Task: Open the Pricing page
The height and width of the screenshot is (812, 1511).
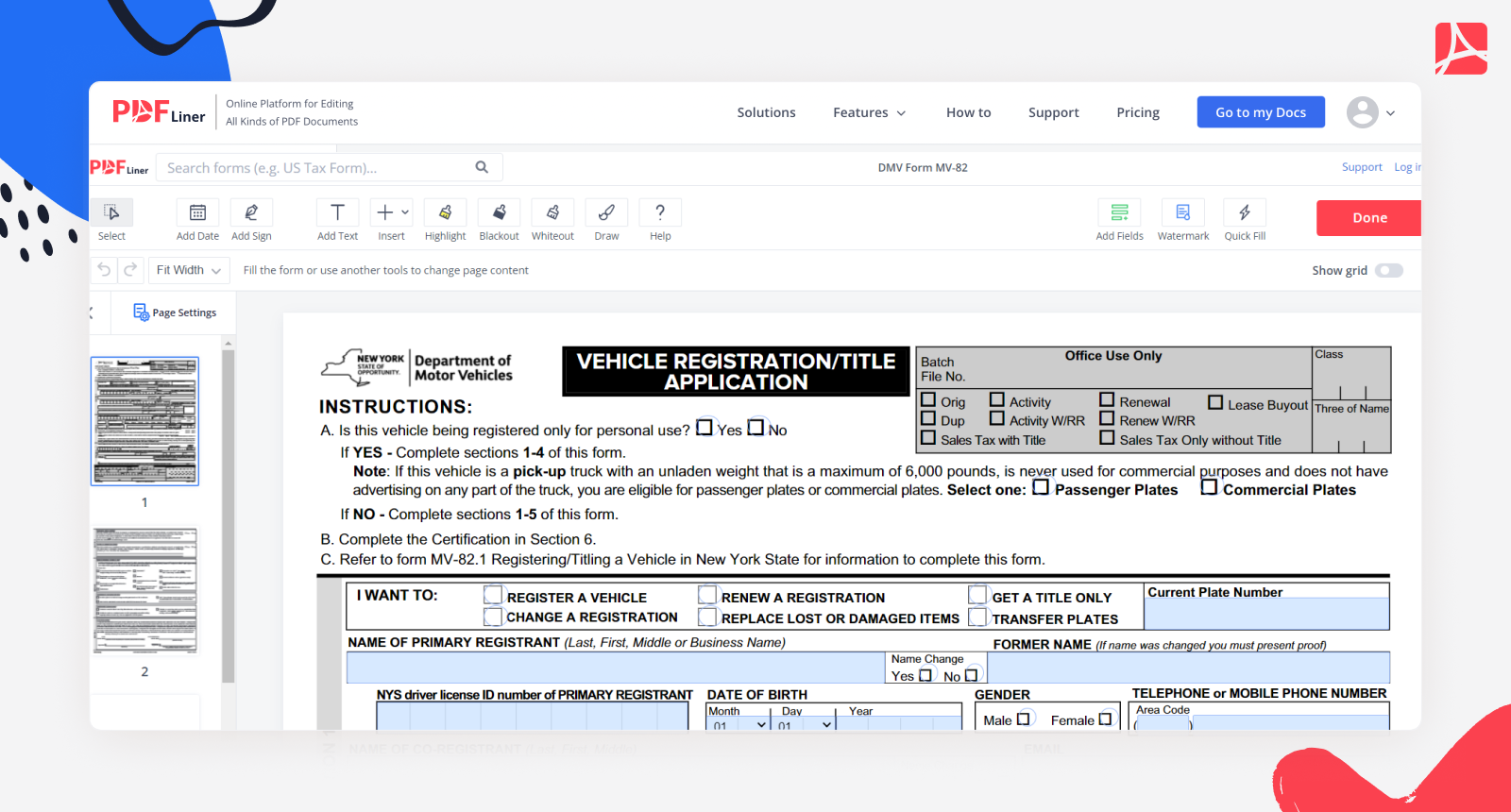Action: click(x=1137, y=112)
